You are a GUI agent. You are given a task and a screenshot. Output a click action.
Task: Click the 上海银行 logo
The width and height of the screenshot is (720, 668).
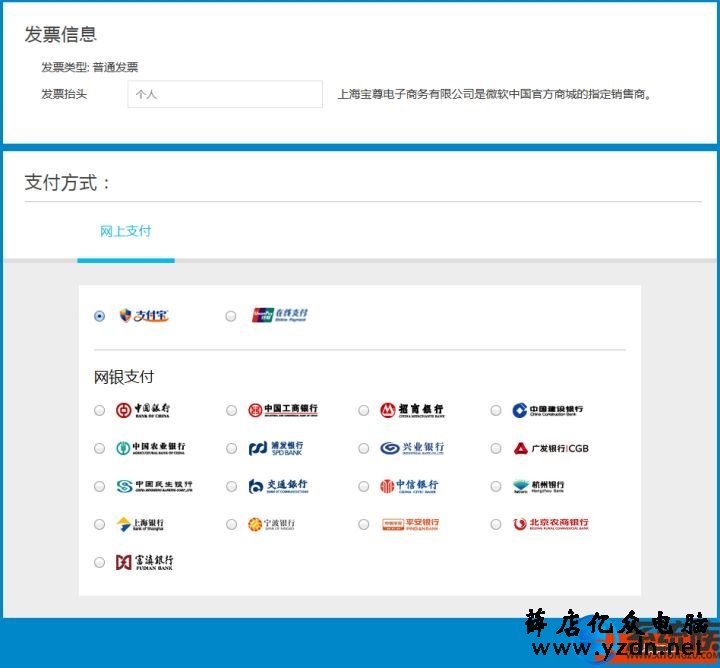140,524
